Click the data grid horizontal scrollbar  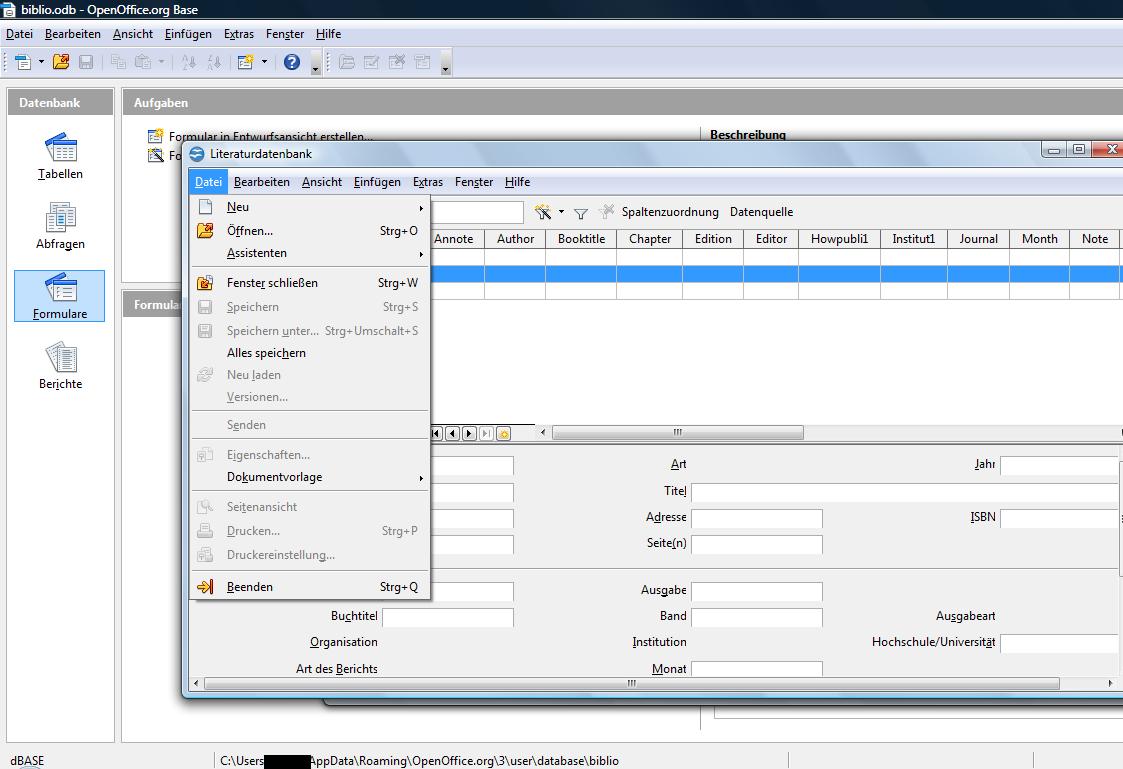(677, 433)
